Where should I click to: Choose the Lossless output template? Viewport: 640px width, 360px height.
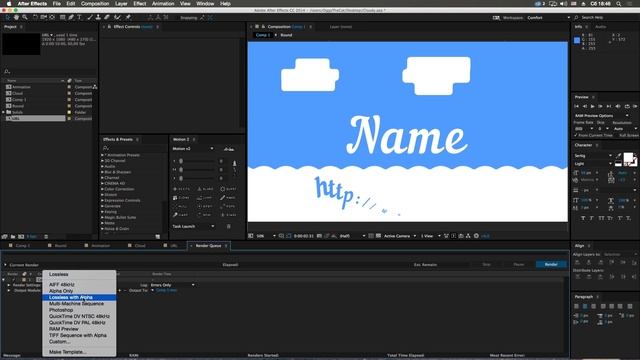point(79,274)
